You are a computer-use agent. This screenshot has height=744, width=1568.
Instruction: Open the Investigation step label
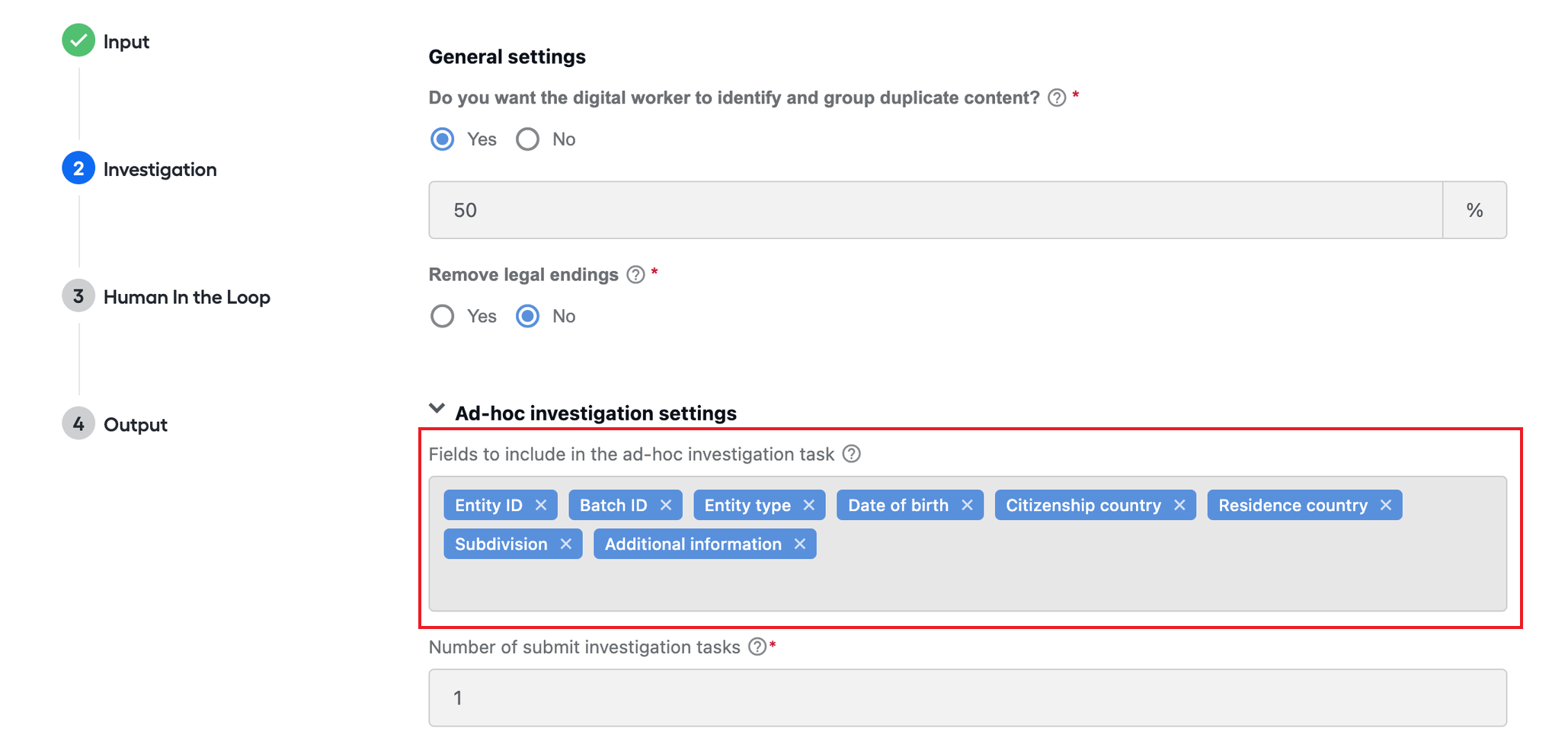click(x=160, y=169)
